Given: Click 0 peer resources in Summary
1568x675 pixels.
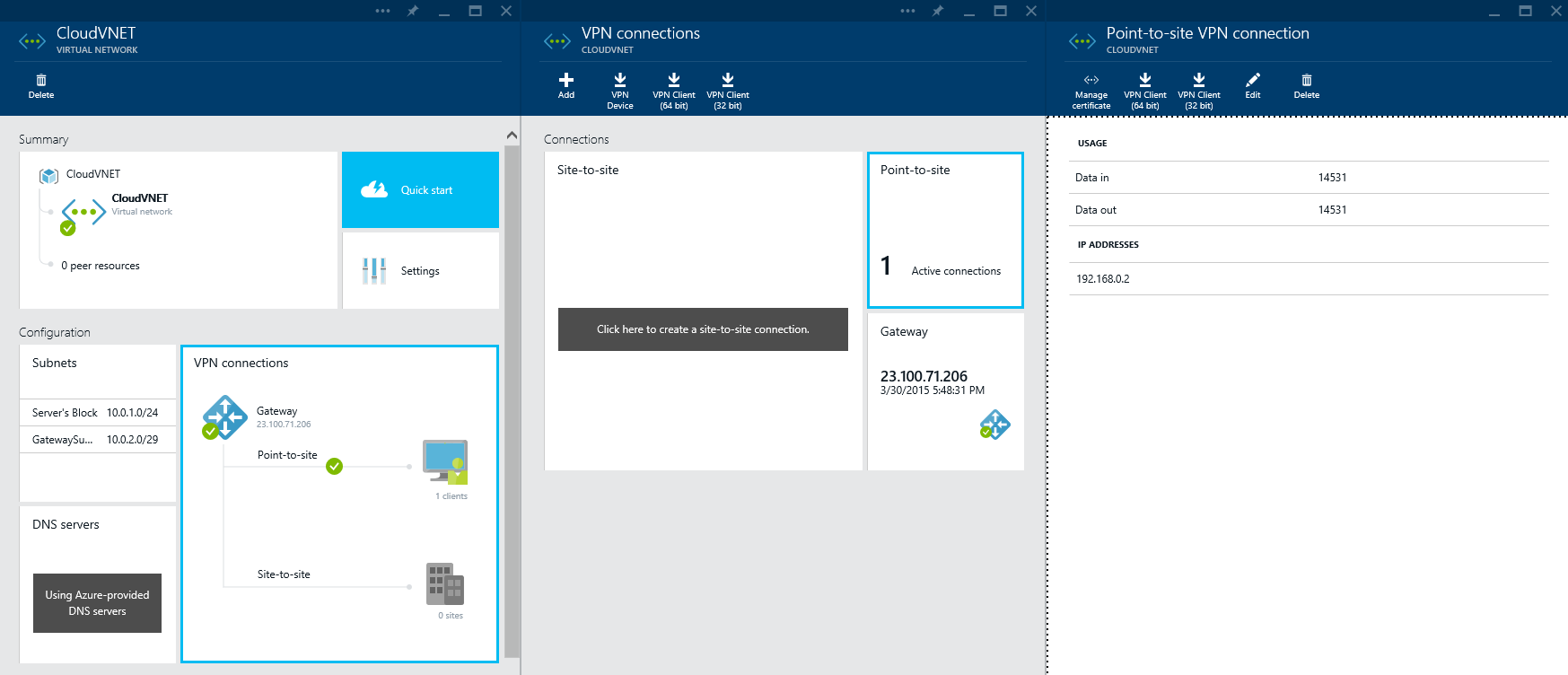Looking at the screenshot, I should [x=101, y=266].
